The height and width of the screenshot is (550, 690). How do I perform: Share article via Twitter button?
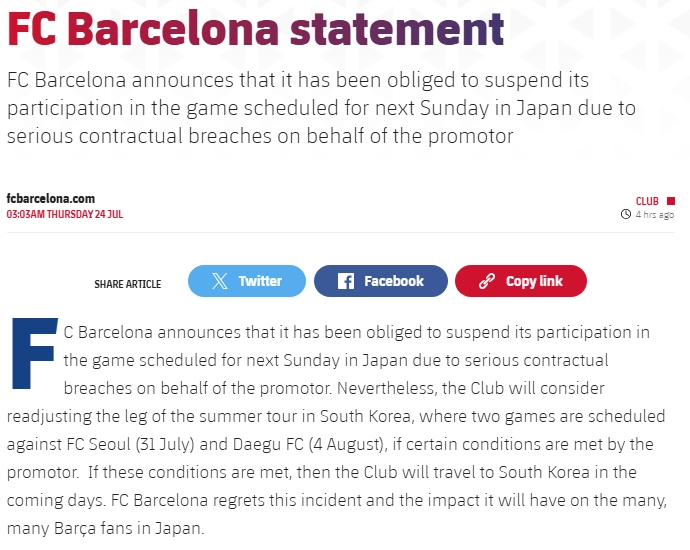[246, 281]
